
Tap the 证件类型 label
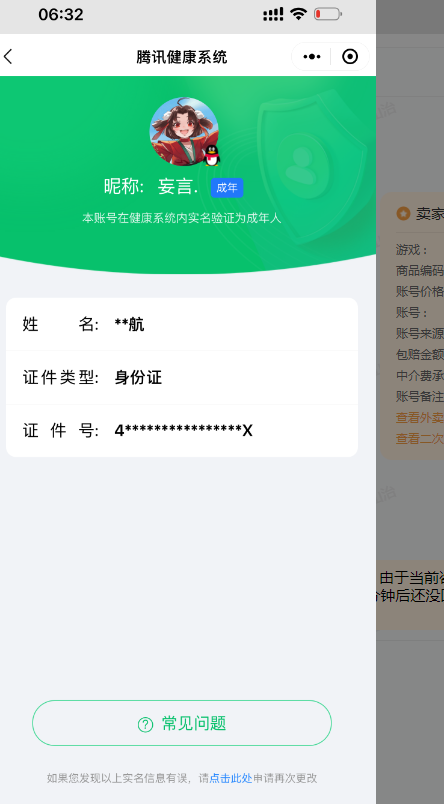click(x=60, y=377)
